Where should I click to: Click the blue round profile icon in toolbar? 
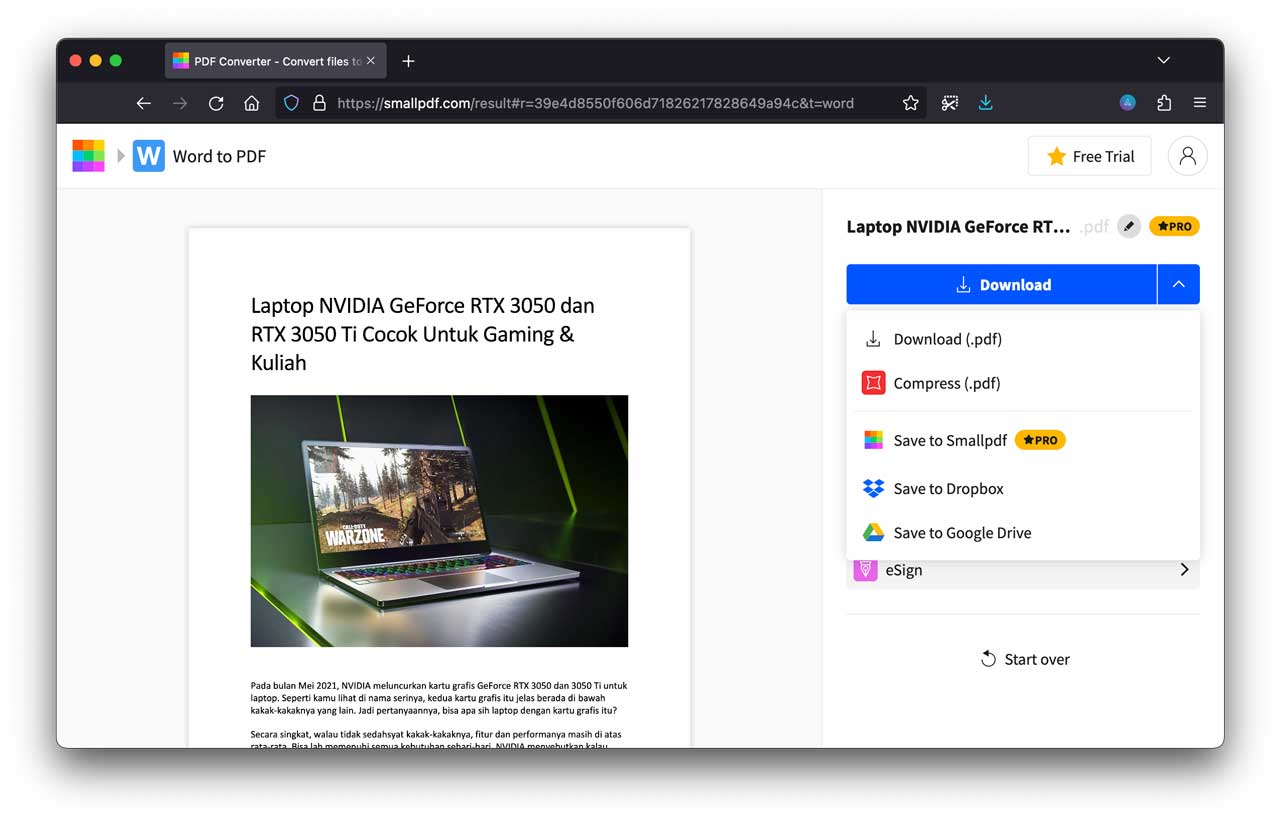[1128, 103]
